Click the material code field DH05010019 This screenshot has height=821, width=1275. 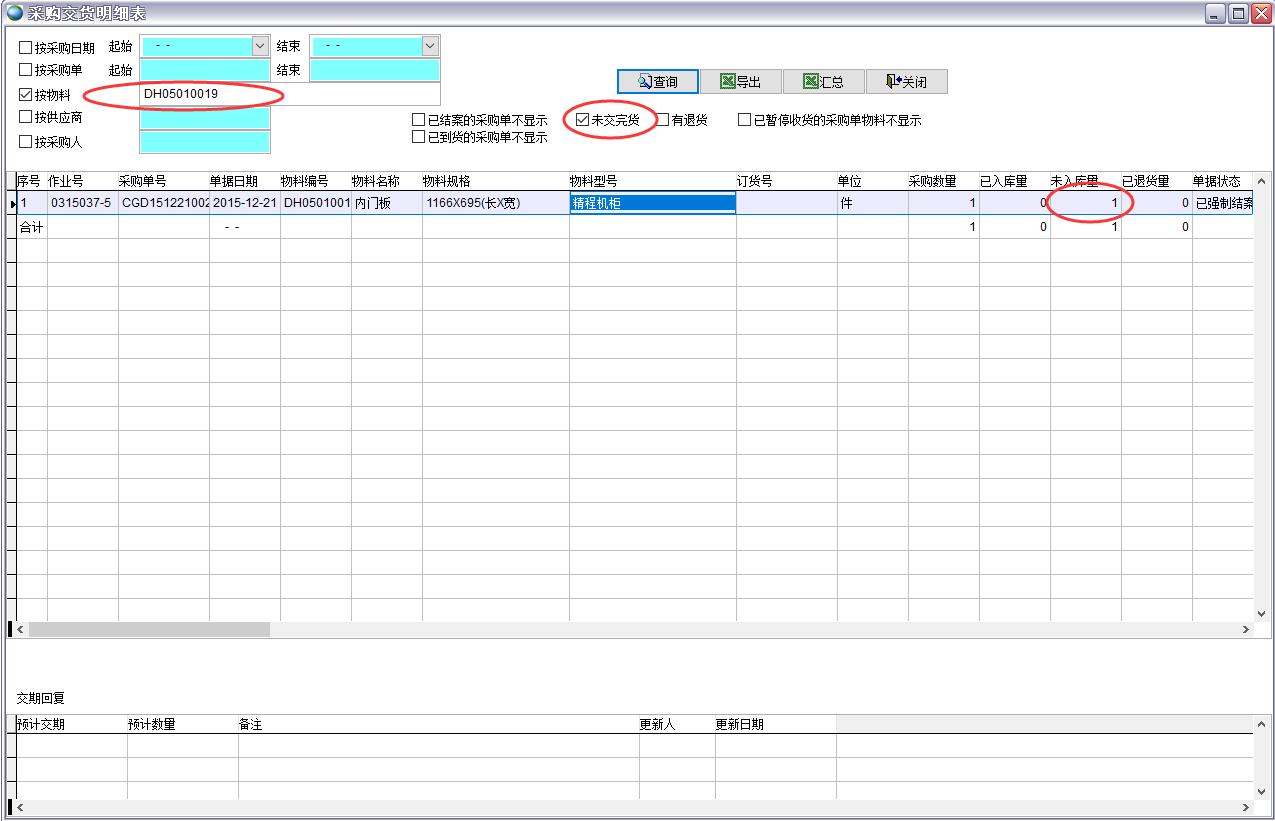(x=290, y=94)
